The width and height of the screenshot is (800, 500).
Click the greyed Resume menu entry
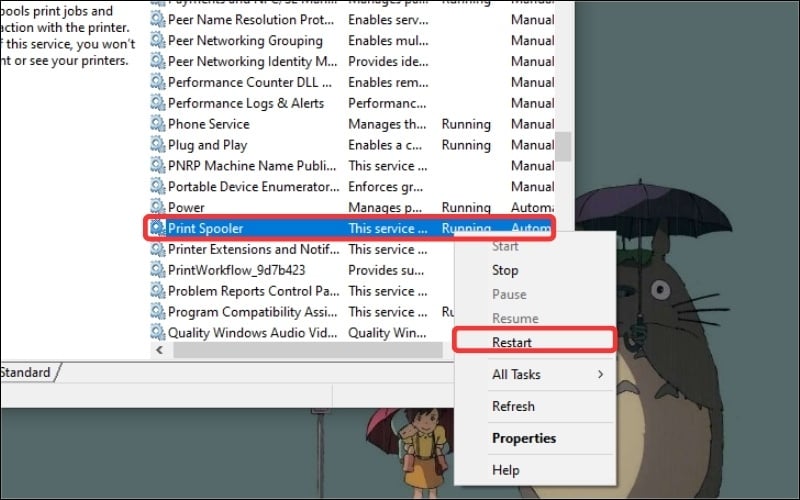tap(535, 318)
